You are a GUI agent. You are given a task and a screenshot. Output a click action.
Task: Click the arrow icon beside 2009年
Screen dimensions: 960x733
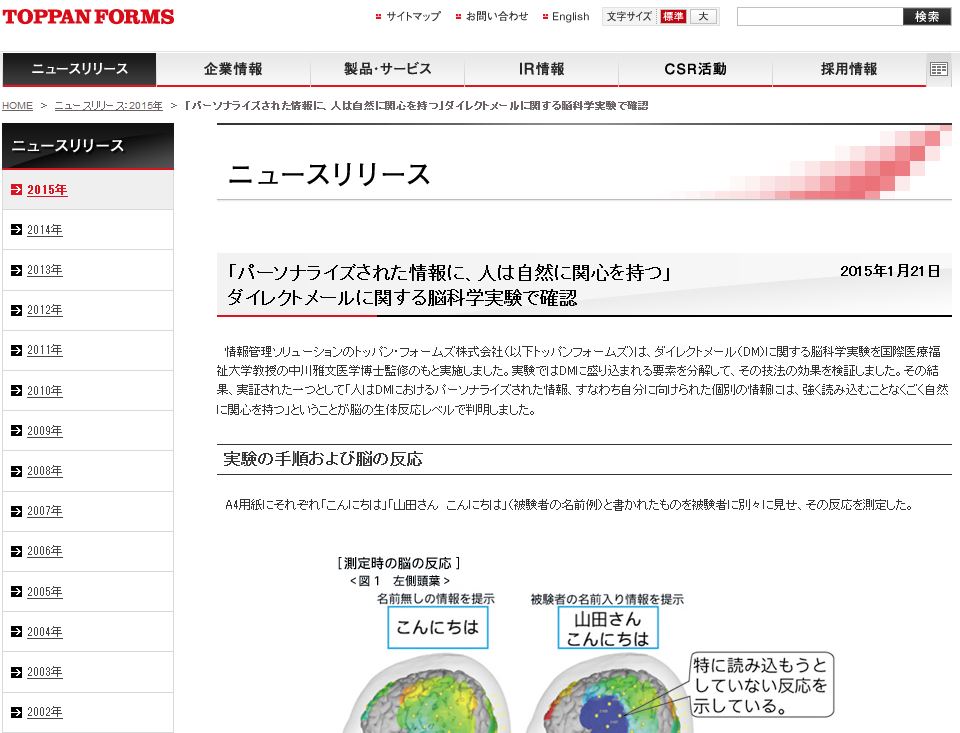pyautogui.click(x=17, y=430)
